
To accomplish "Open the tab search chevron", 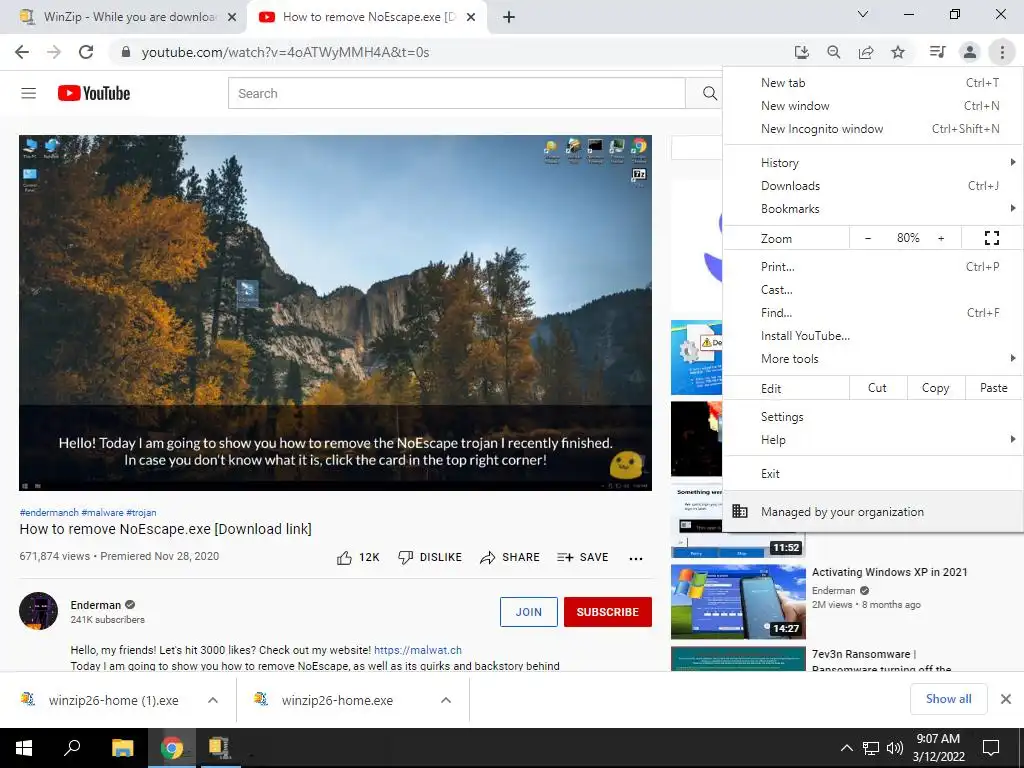I will click(x=863, y=14).
